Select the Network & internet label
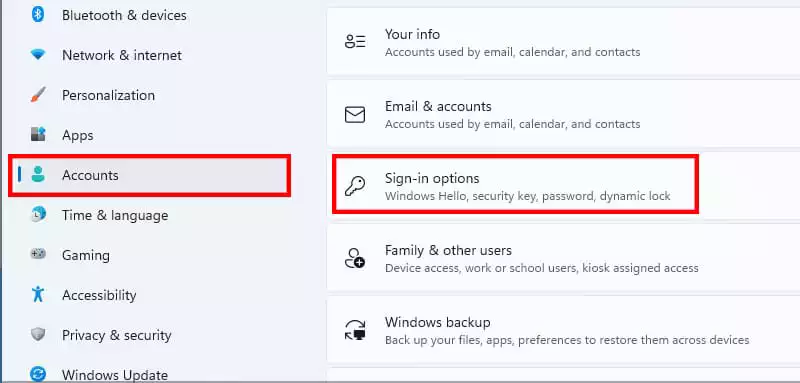 [122, 55]
